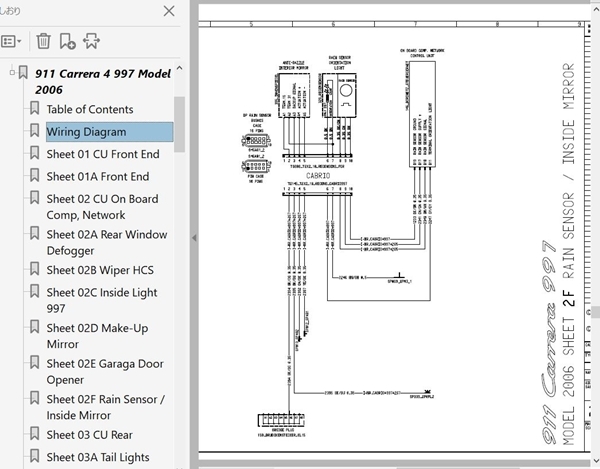Open the bookmark options dropdown menu
Image resolution: width=600 pixels, height=469 pixels.
click(x=11, y=41)
